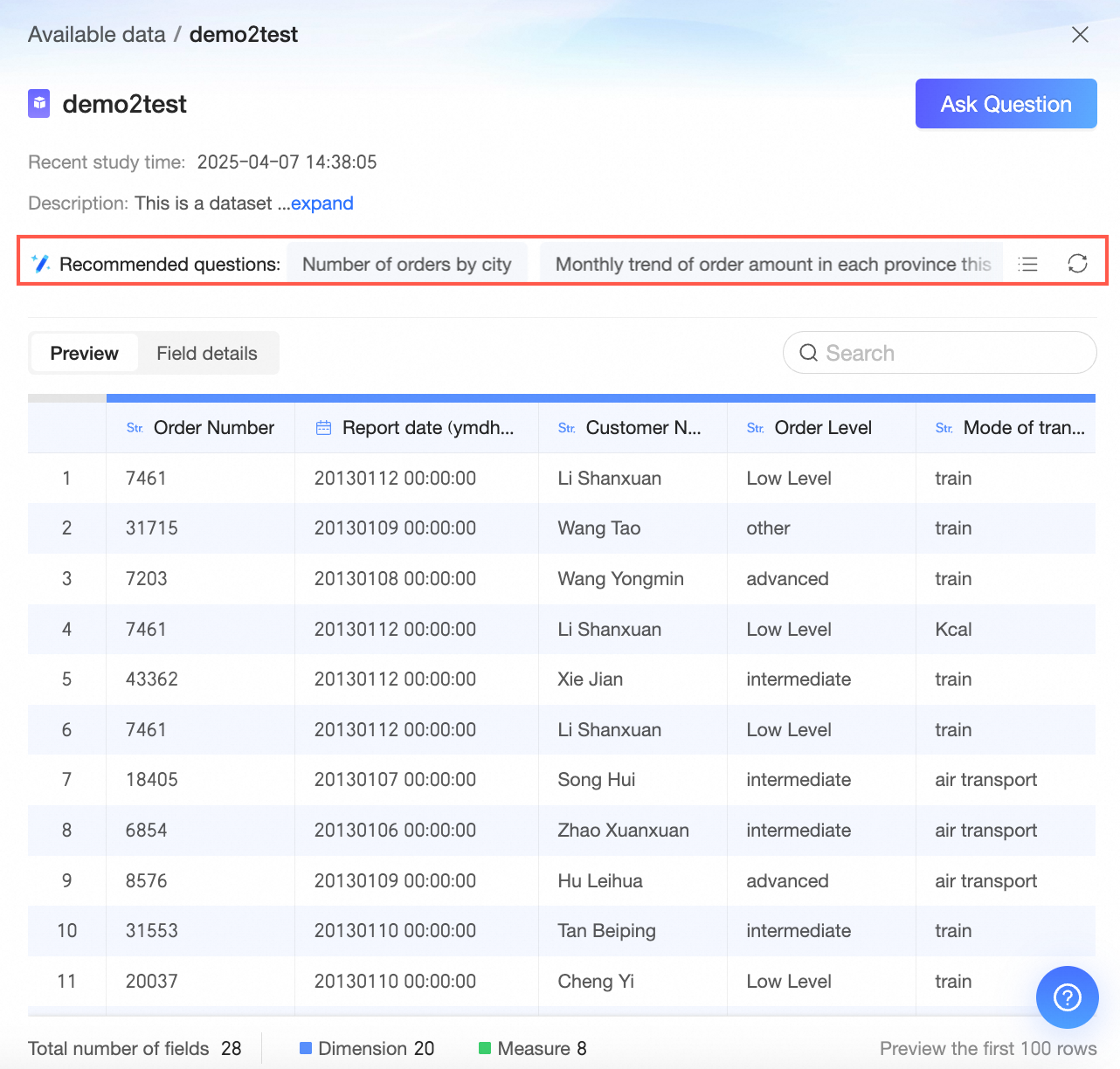Screen dimensions: 1120x1069
Task: Click the Mode of tran... column header
Action: click(1006, 428)
